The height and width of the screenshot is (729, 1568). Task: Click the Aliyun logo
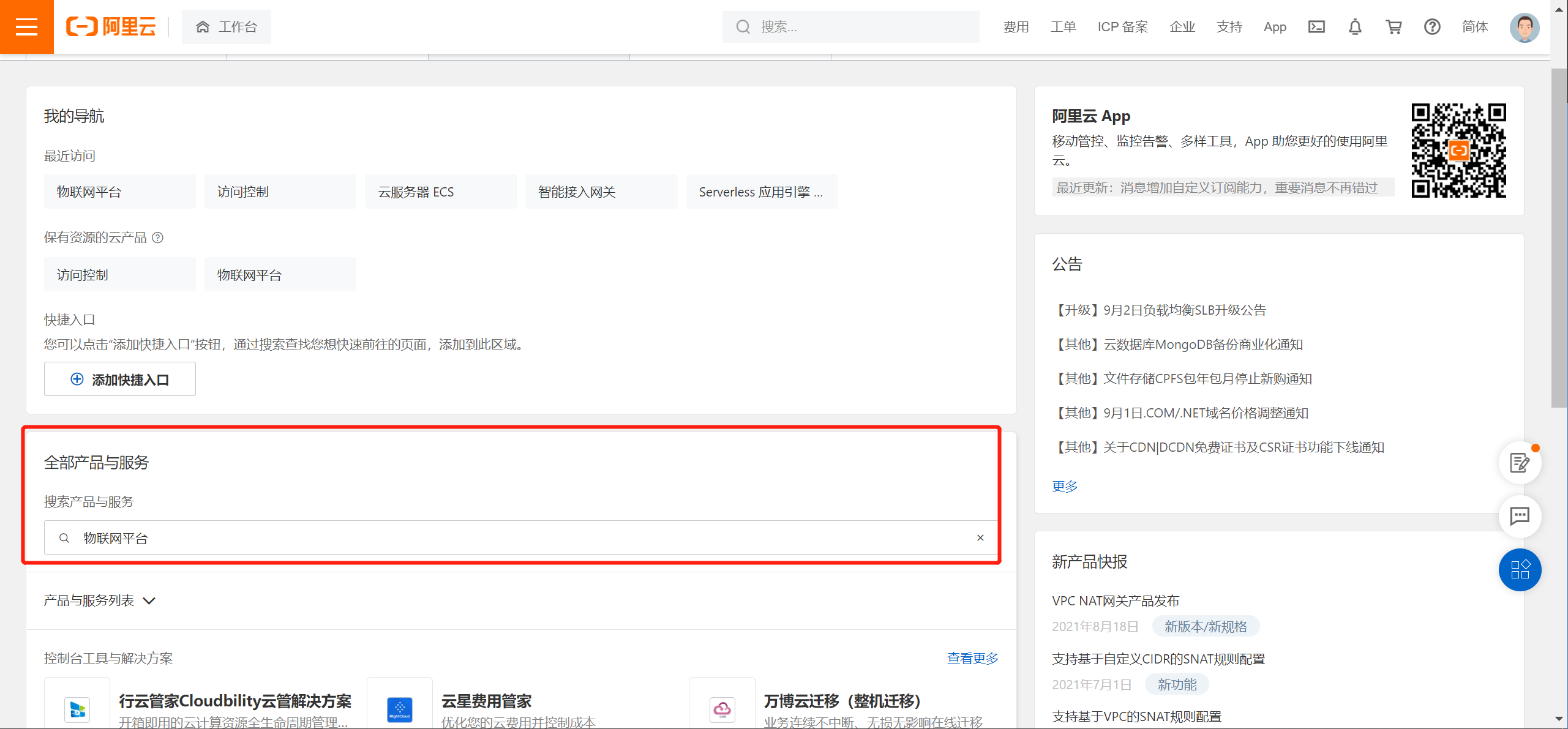coord(111,27)
